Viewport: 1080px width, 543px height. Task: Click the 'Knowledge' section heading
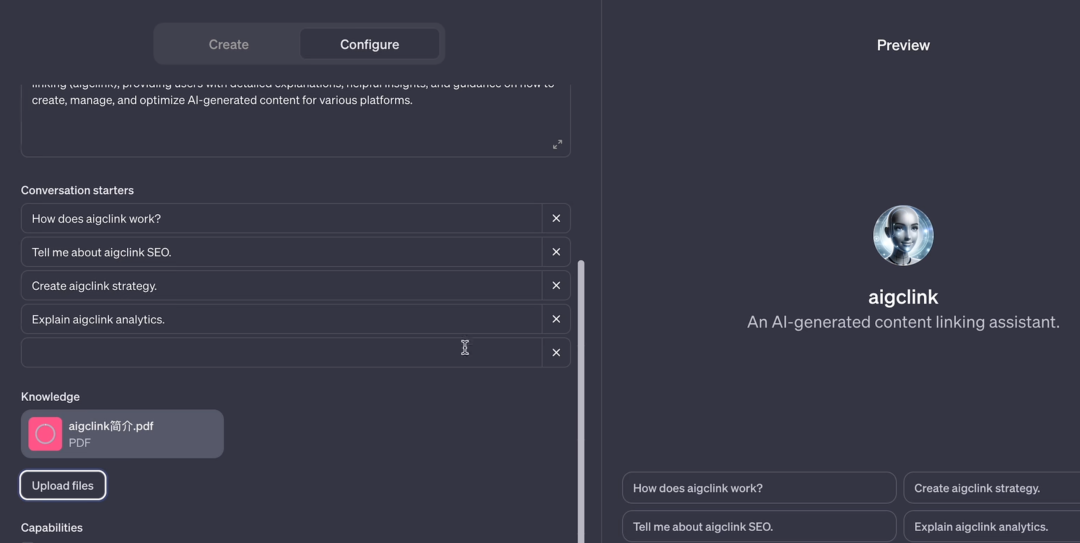pyautogui.click(x=50, y=397)
